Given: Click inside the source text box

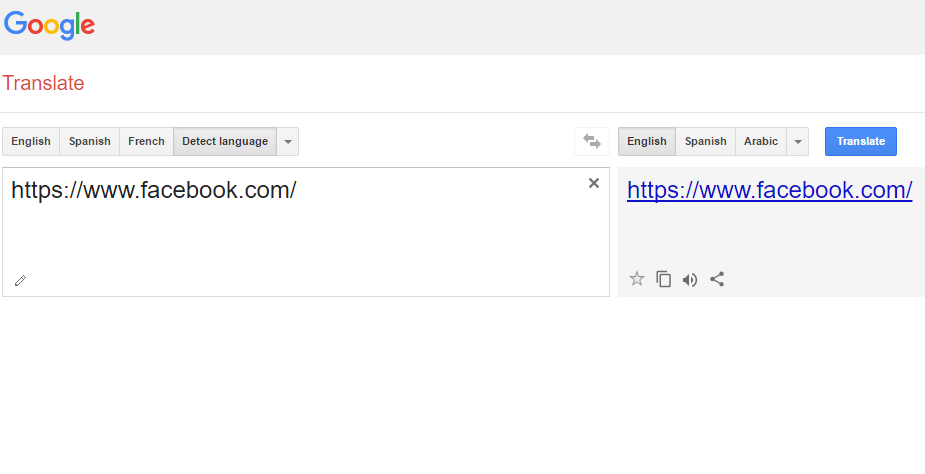Looking at the screenshot, I should [300, 235].
